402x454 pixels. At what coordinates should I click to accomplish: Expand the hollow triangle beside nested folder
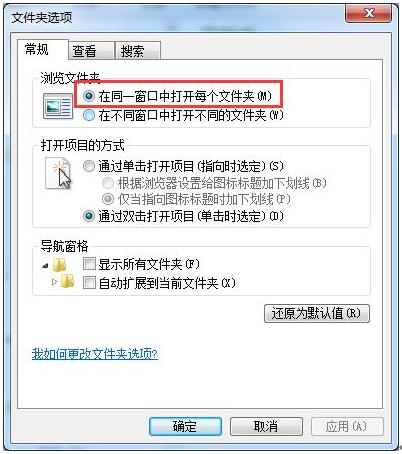coord(54,282)
